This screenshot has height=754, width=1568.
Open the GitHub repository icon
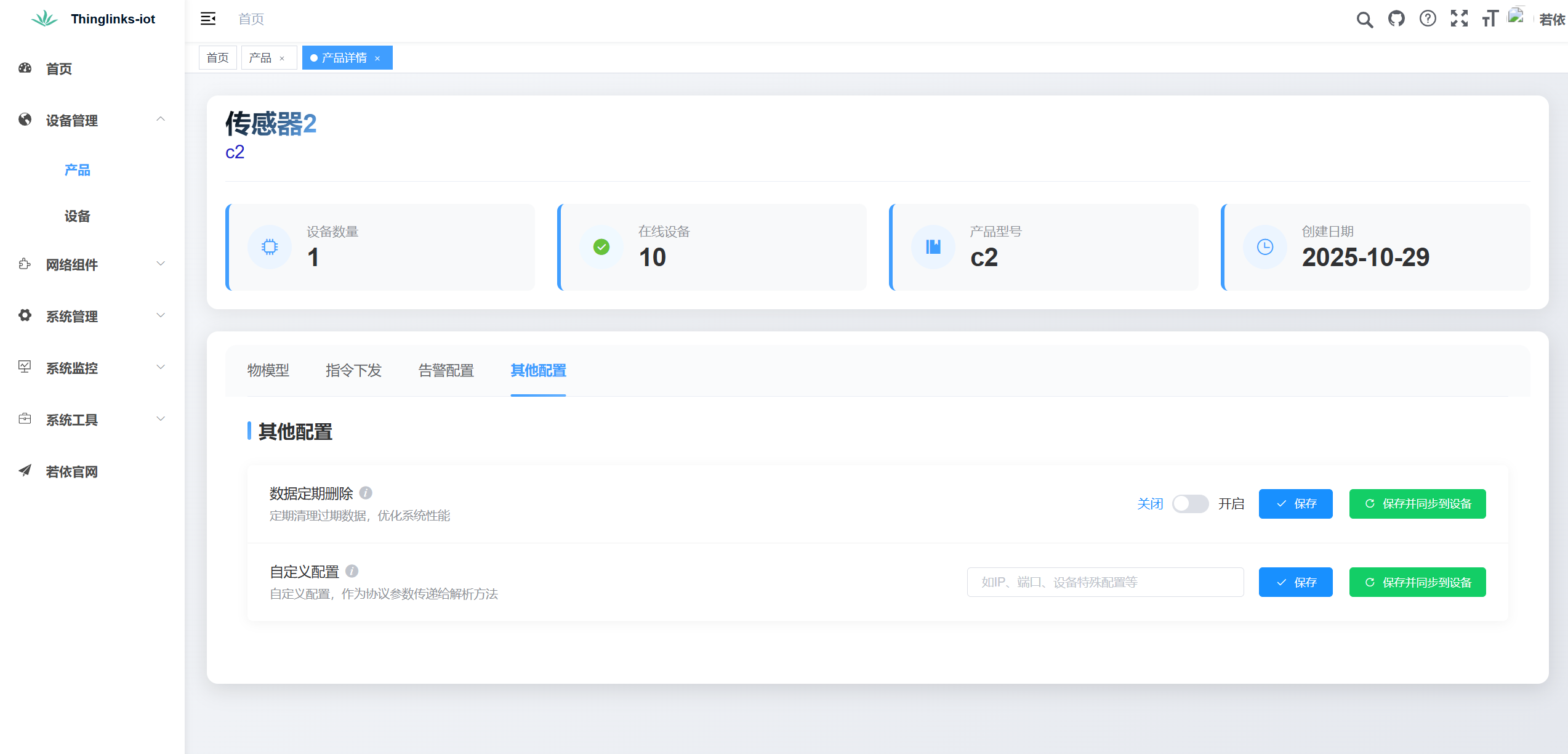click(1396, 19)
